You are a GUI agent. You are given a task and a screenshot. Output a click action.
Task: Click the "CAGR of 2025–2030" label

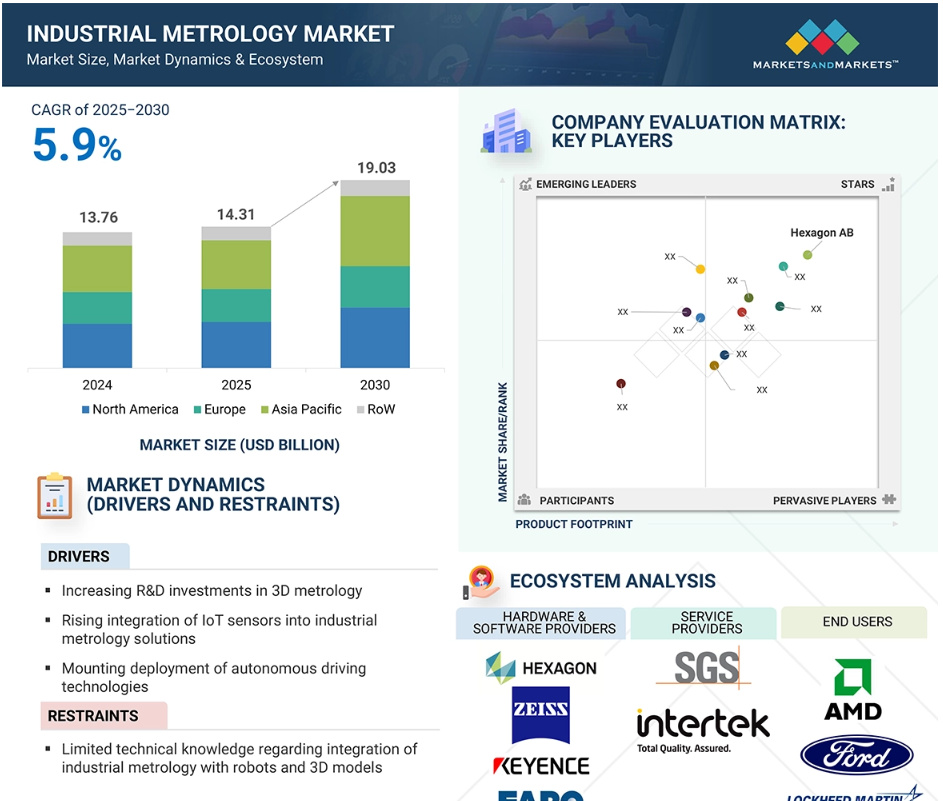(x=100, y=110)
